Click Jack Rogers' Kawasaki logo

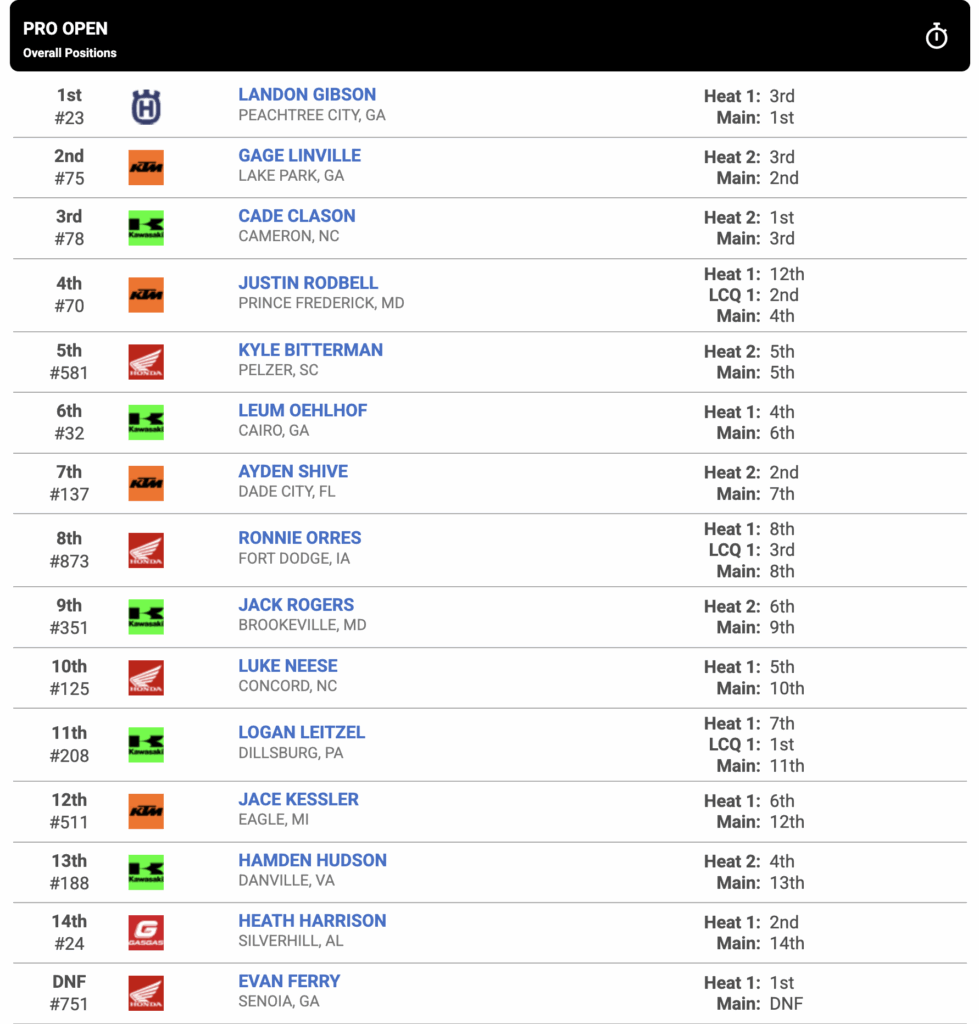pyautogui.click(x=146, y=616)
